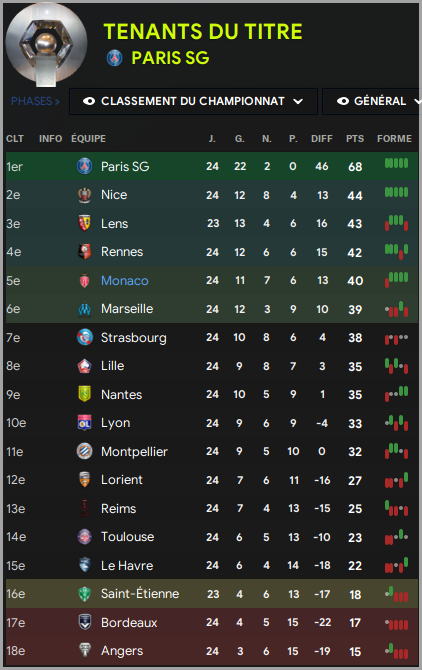The width and height of the screenshot is (422, 670).
Task: Toggle eye icon beside Classement du Championnat
Action: point(89,101)
